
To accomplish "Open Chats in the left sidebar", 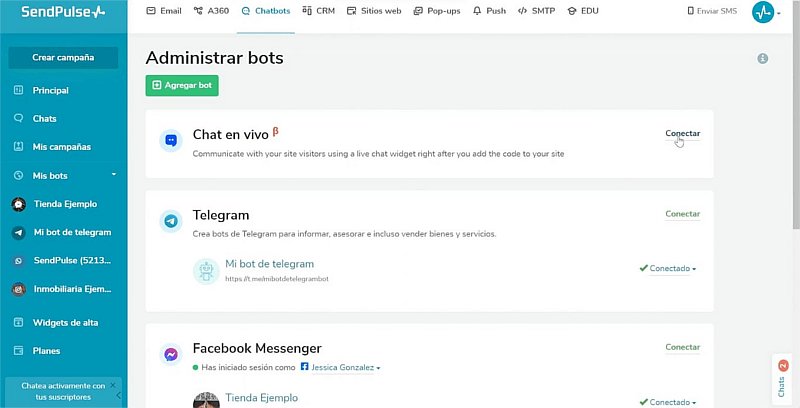I will tap(44, 118).
